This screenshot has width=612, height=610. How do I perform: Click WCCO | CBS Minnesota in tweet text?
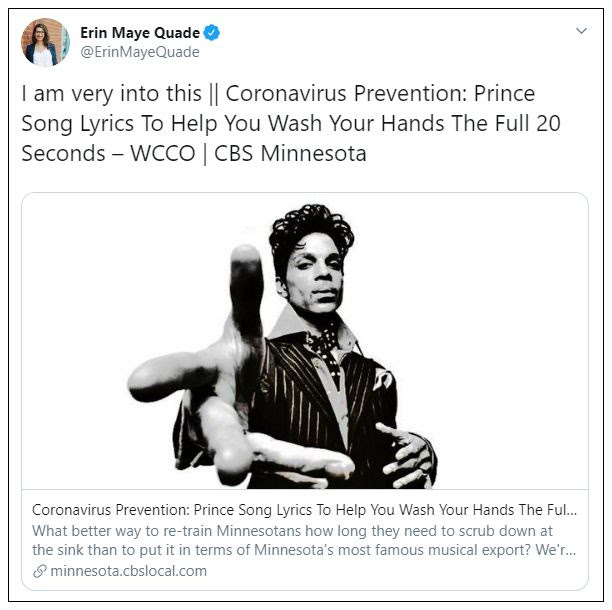[x=248, y=153]
